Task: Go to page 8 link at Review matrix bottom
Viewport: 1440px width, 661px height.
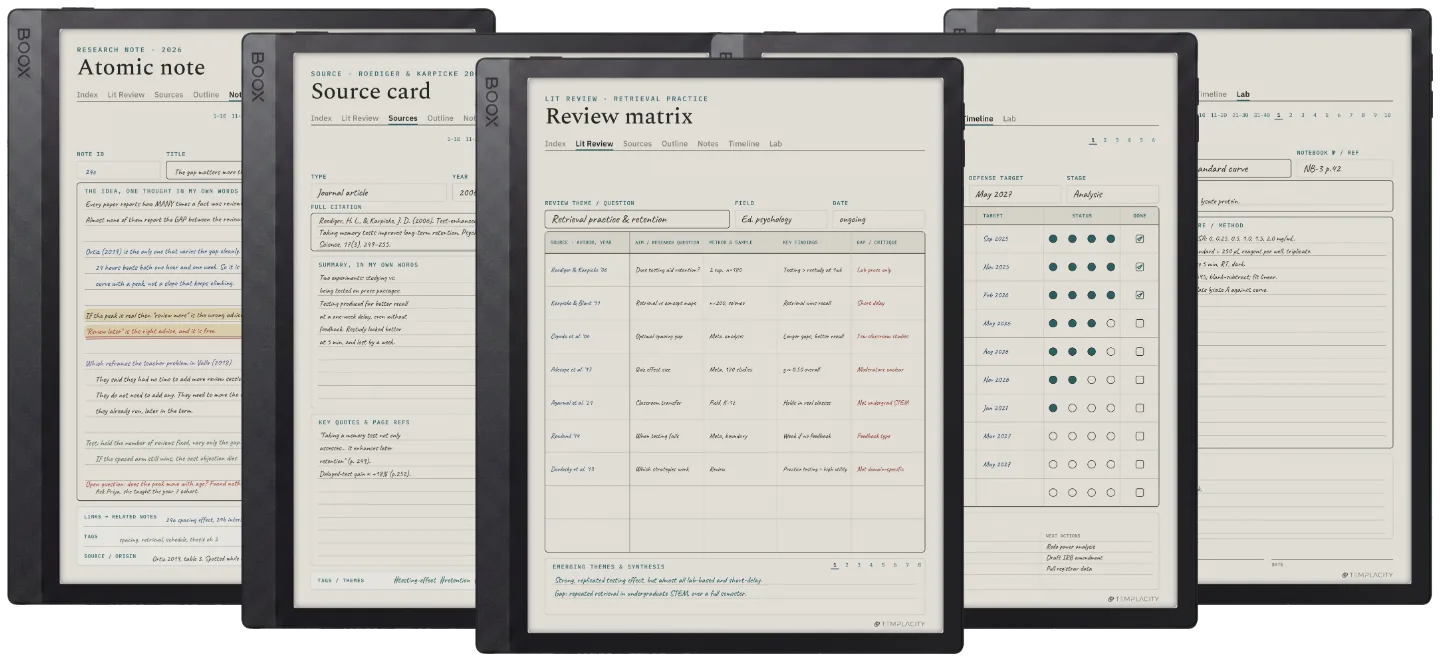Action: (919, 565)
